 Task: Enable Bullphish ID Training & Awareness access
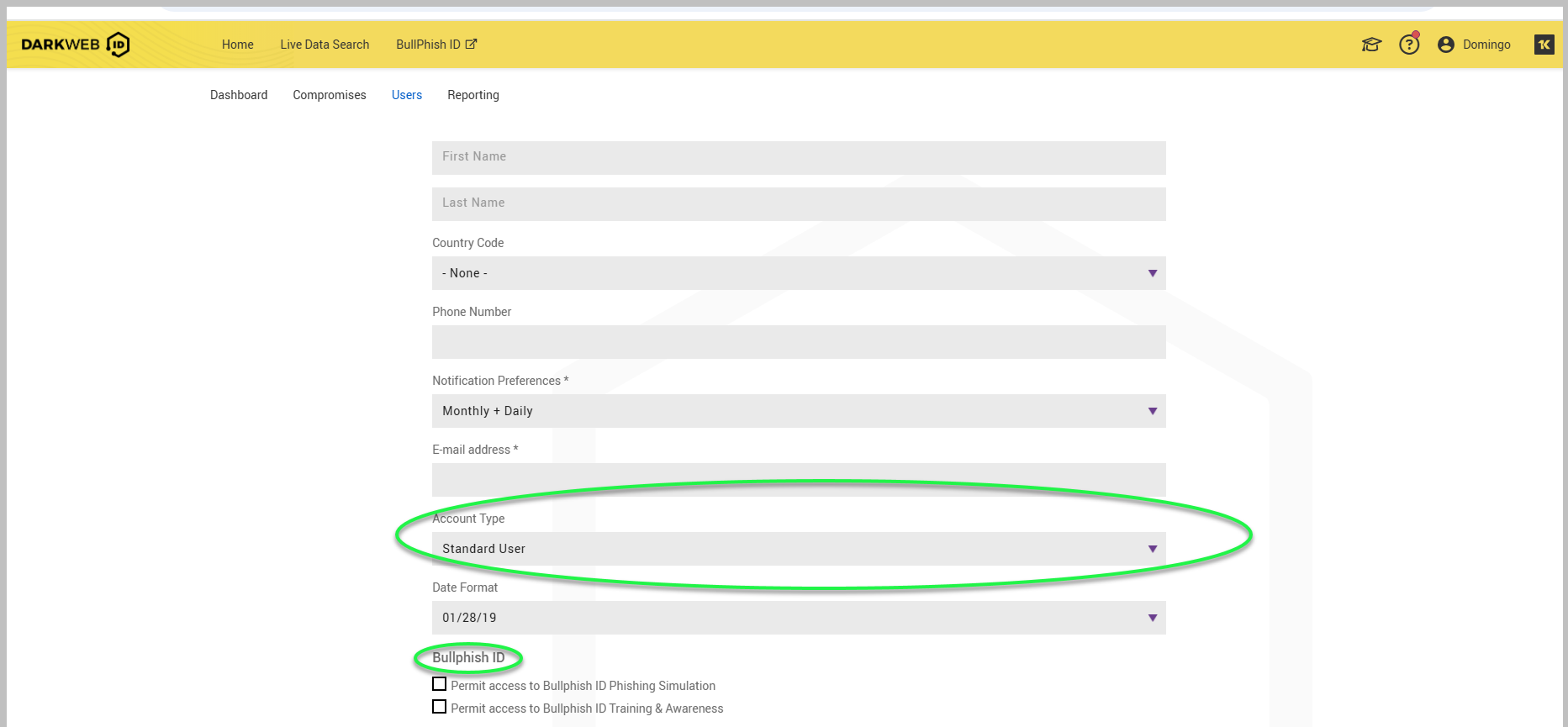click(440, 707)
